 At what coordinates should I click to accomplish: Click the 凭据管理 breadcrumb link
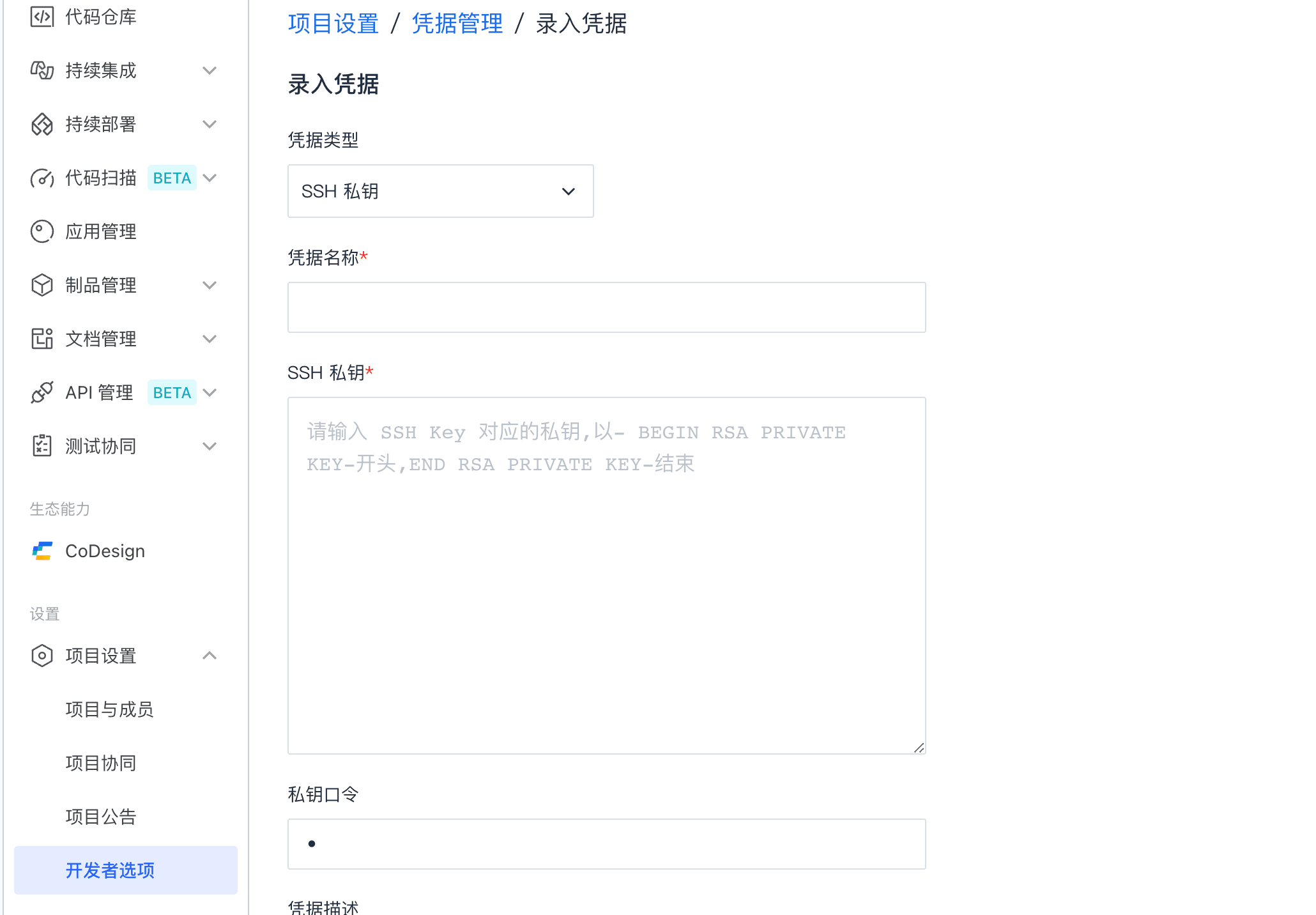457,24
